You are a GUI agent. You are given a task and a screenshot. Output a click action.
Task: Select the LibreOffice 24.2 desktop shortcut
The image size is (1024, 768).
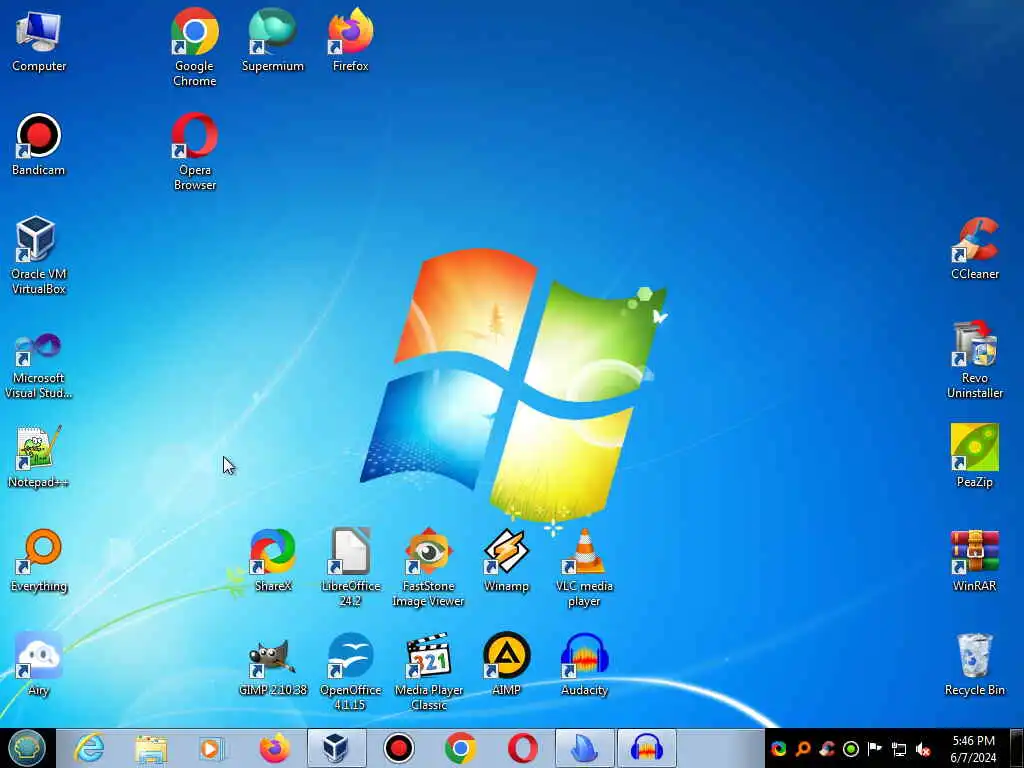click(351, 568)
